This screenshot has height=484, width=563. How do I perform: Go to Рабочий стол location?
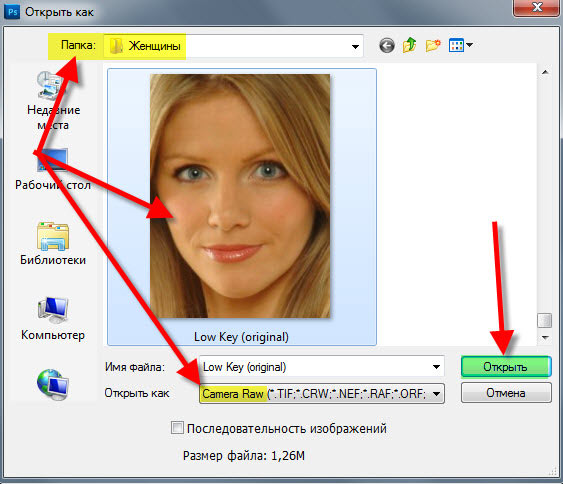point(53,169)
